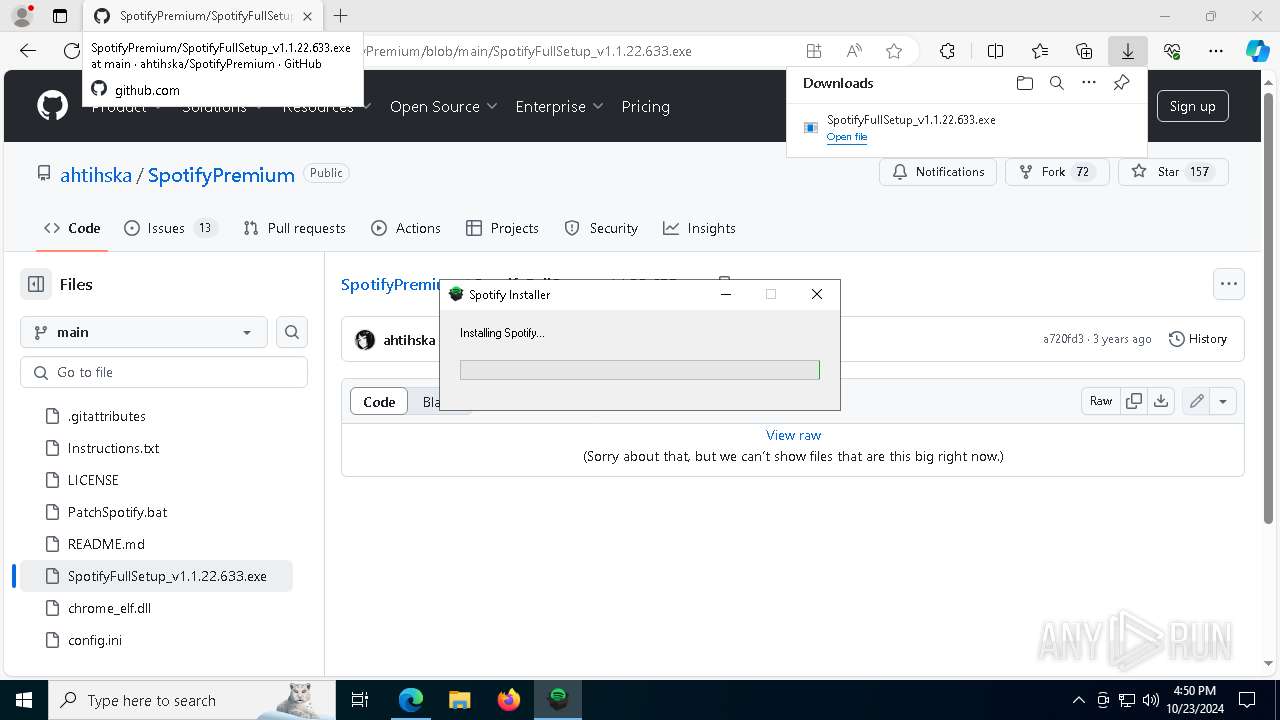
Task: Click the Pricing link
Action: coord(646,106)
